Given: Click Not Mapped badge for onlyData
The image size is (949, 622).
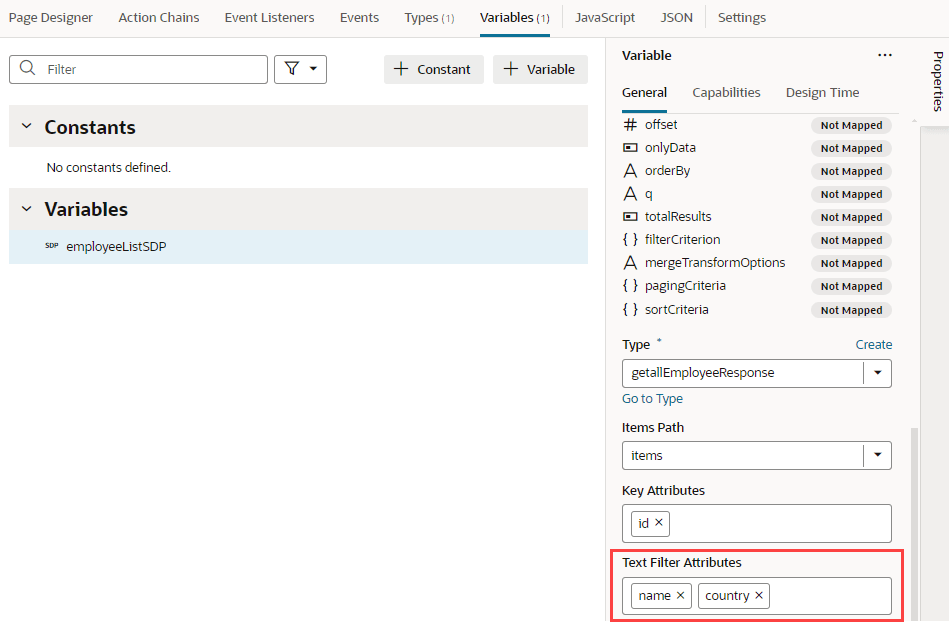Looking at the screenshot, I should 851,148.
